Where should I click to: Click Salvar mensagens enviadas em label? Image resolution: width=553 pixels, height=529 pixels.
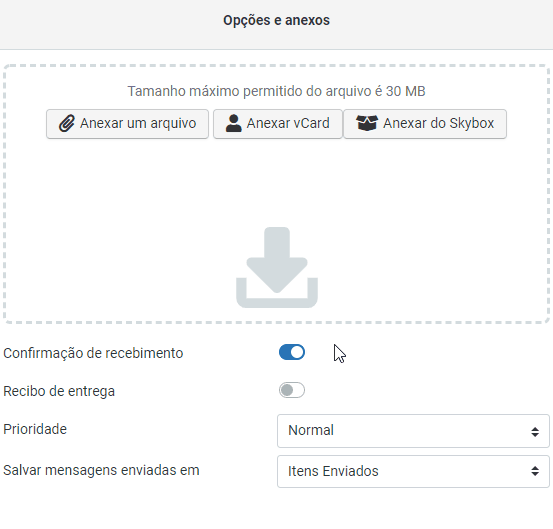point(101,470)
